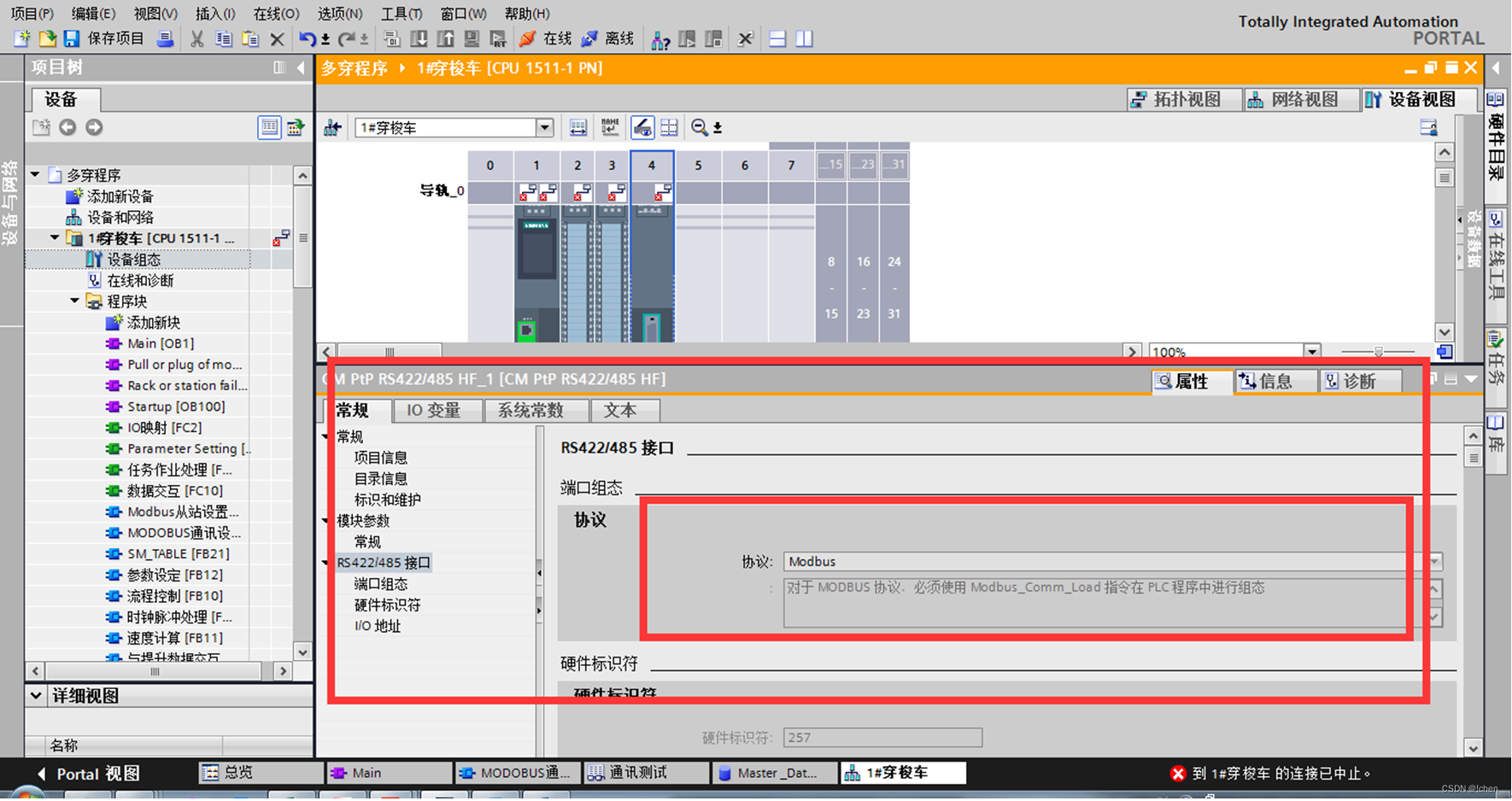Collapse the 程序块 folder node
This screenshot has width=1512, height=801.
[x=75, y=301]
